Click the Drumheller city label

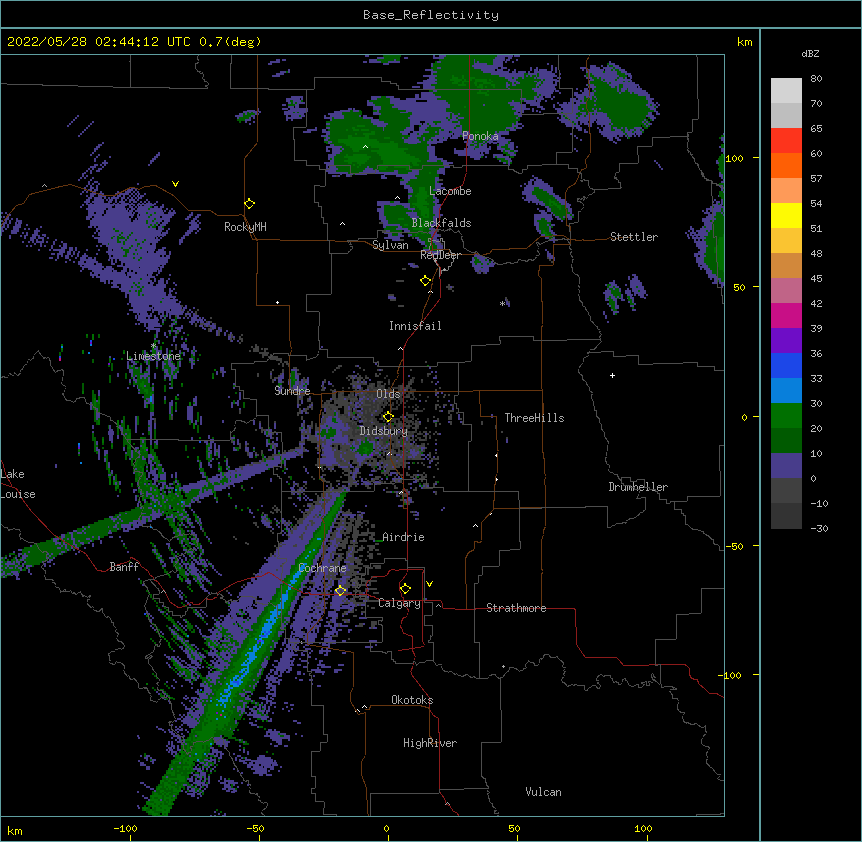pos(638,487)
